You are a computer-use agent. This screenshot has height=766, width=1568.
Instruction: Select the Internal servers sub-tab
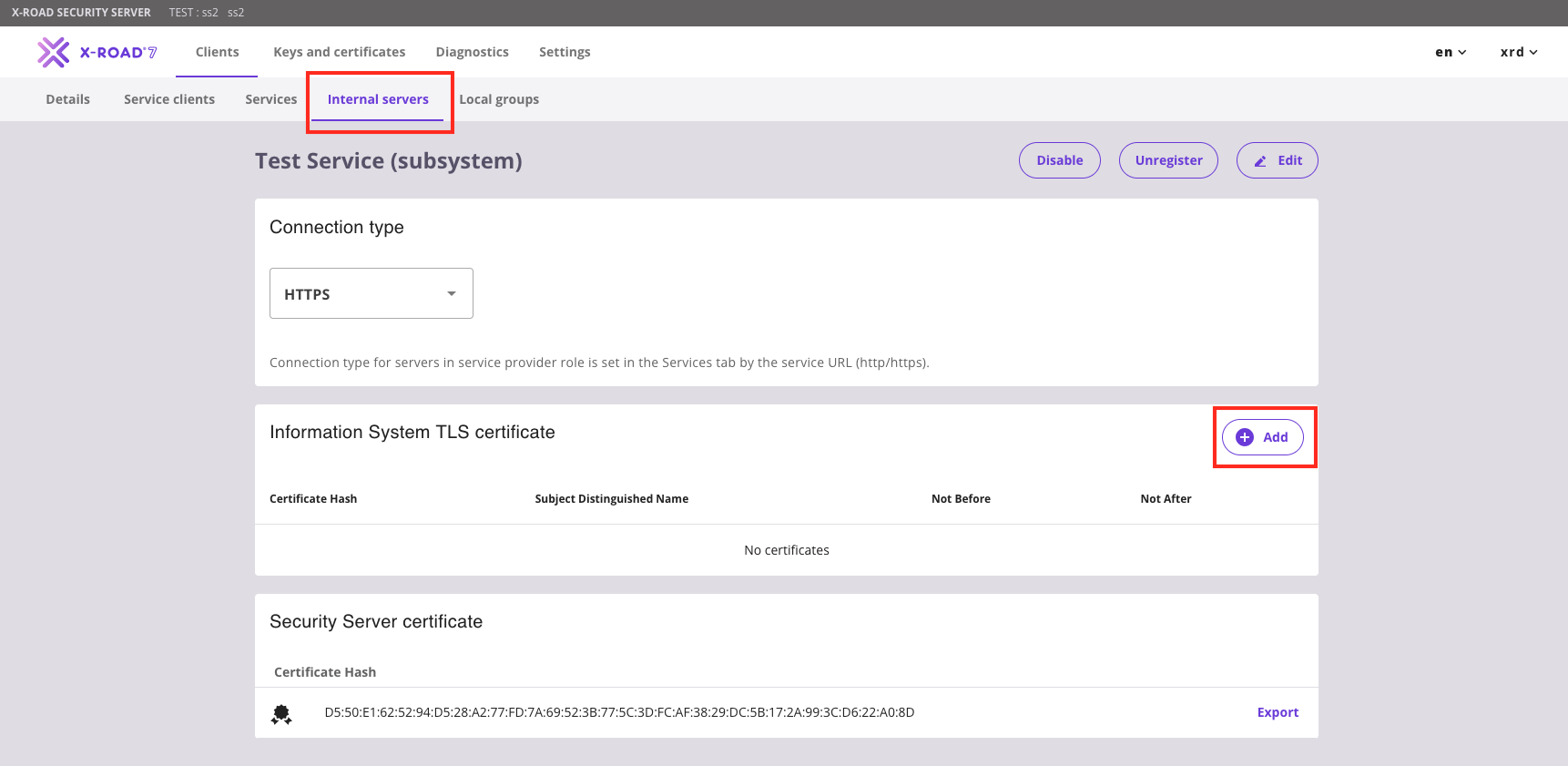(378, 99)
